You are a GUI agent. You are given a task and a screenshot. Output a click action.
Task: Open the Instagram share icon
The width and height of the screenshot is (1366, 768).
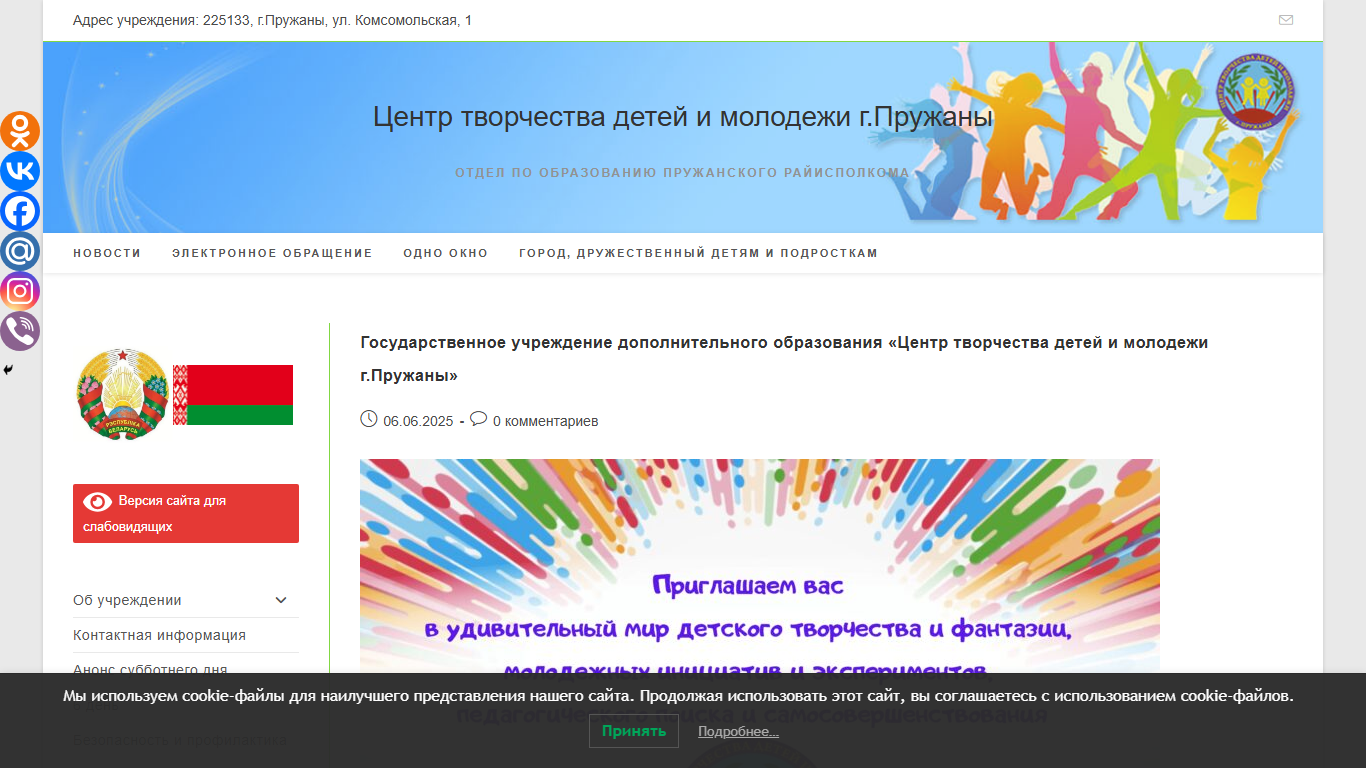coord(20,291)
